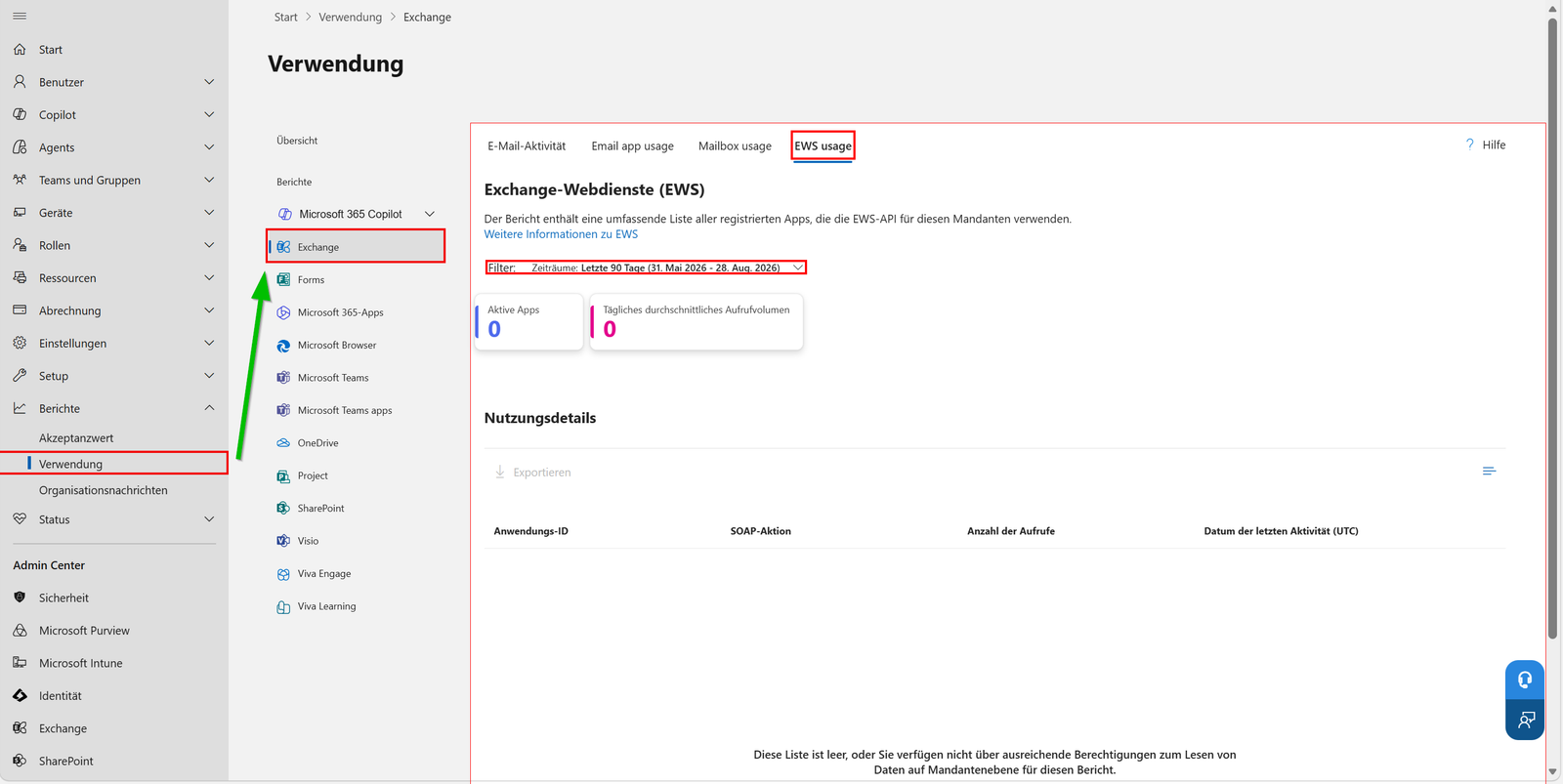The image size is (1563, 784).
Task: Open the Übersicht reports link
Action: point(297,141)
